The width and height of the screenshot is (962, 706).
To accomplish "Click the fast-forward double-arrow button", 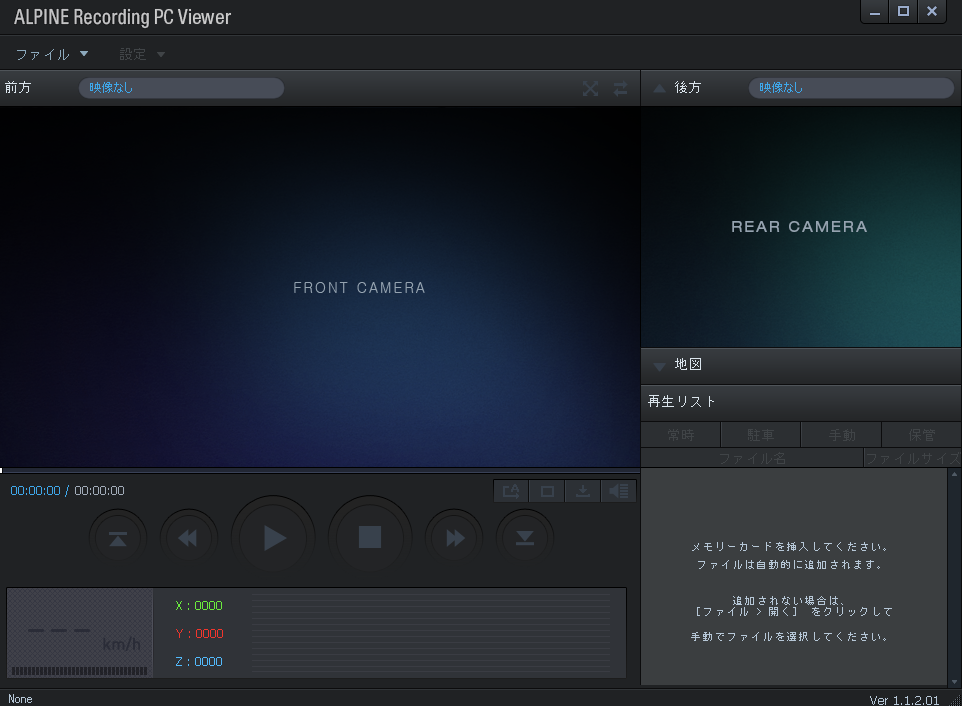I will coord(455,539).
